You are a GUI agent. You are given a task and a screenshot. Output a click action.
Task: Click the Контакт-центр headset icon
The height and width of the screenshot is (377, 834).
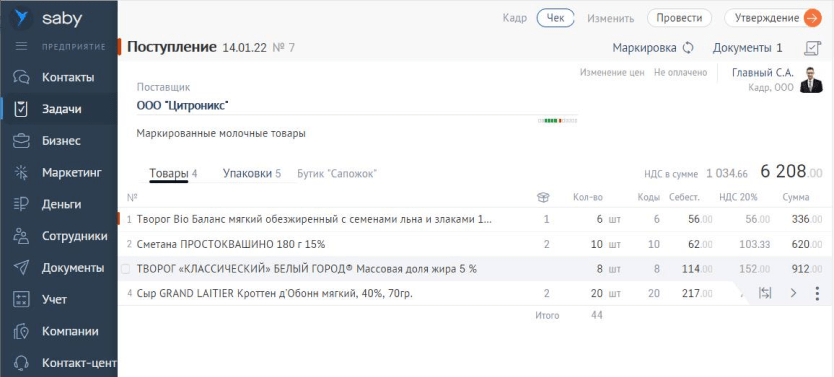click(21, 363)
